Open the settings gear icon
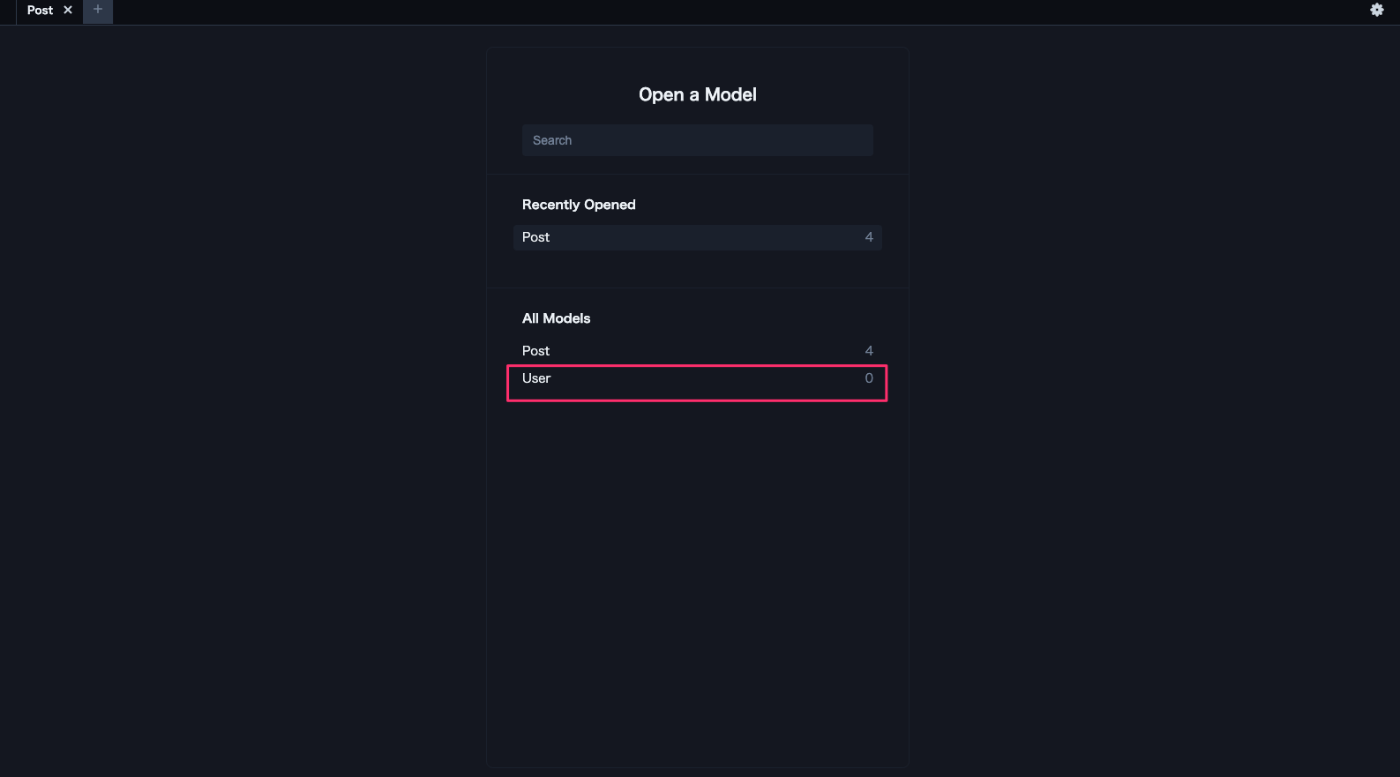 1377,10
